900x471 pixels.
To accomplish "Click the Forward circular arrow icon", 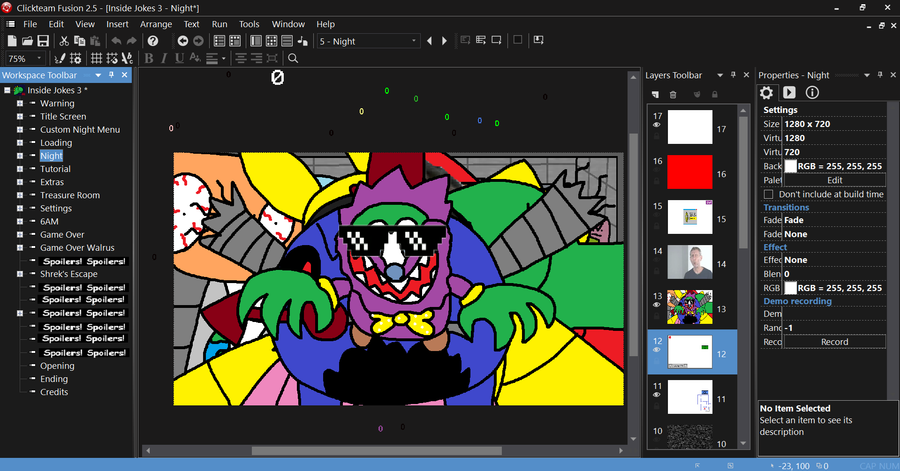I will (x=198, y=41).
